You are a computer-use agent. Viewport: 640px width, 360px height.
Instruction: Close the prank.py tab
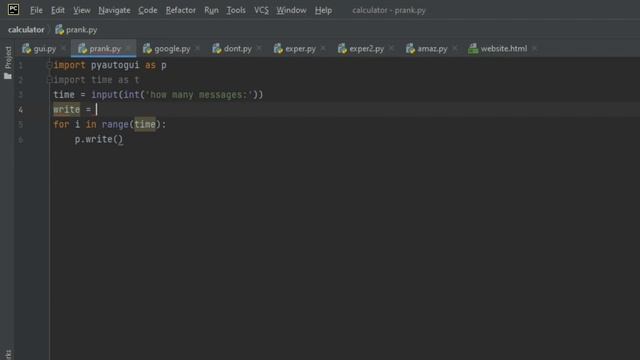pyautogui.click(x=128, y=49)
